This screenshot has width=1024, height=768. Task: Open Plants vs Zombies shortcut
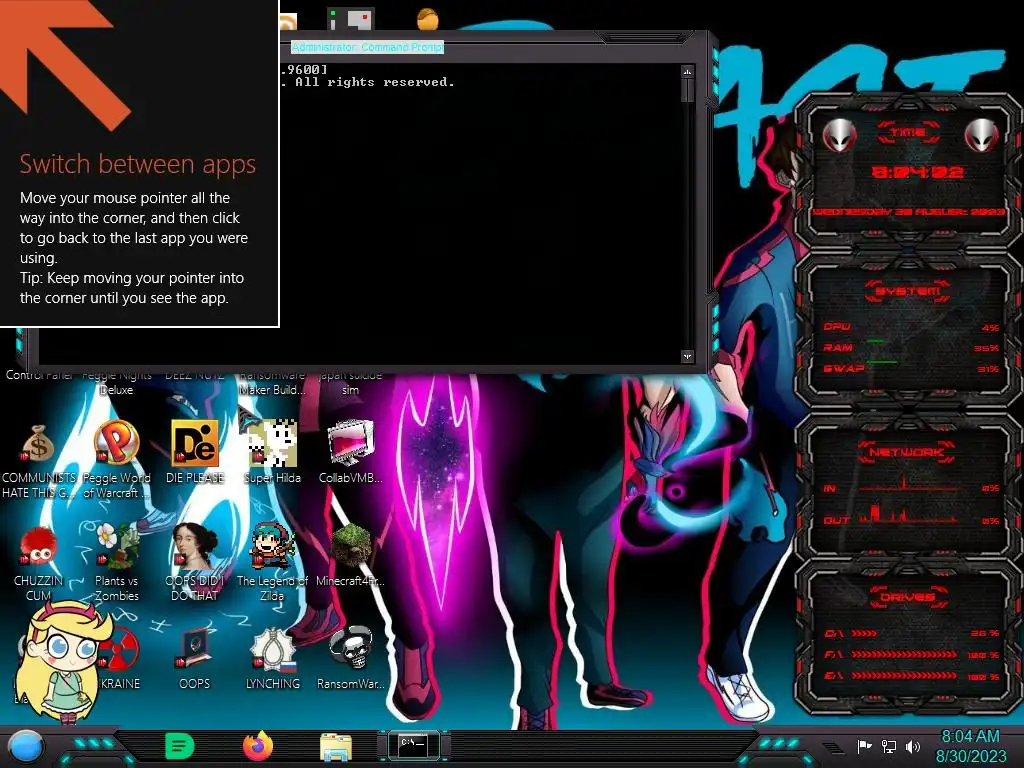[116, 546]
